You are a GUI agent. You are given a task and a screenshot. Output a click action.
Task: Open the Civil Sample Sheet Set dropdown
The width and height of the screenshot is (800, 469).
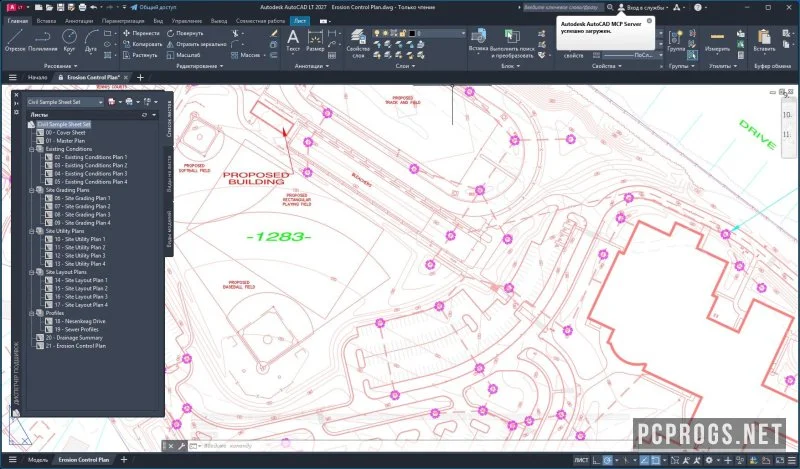(65, 102)
